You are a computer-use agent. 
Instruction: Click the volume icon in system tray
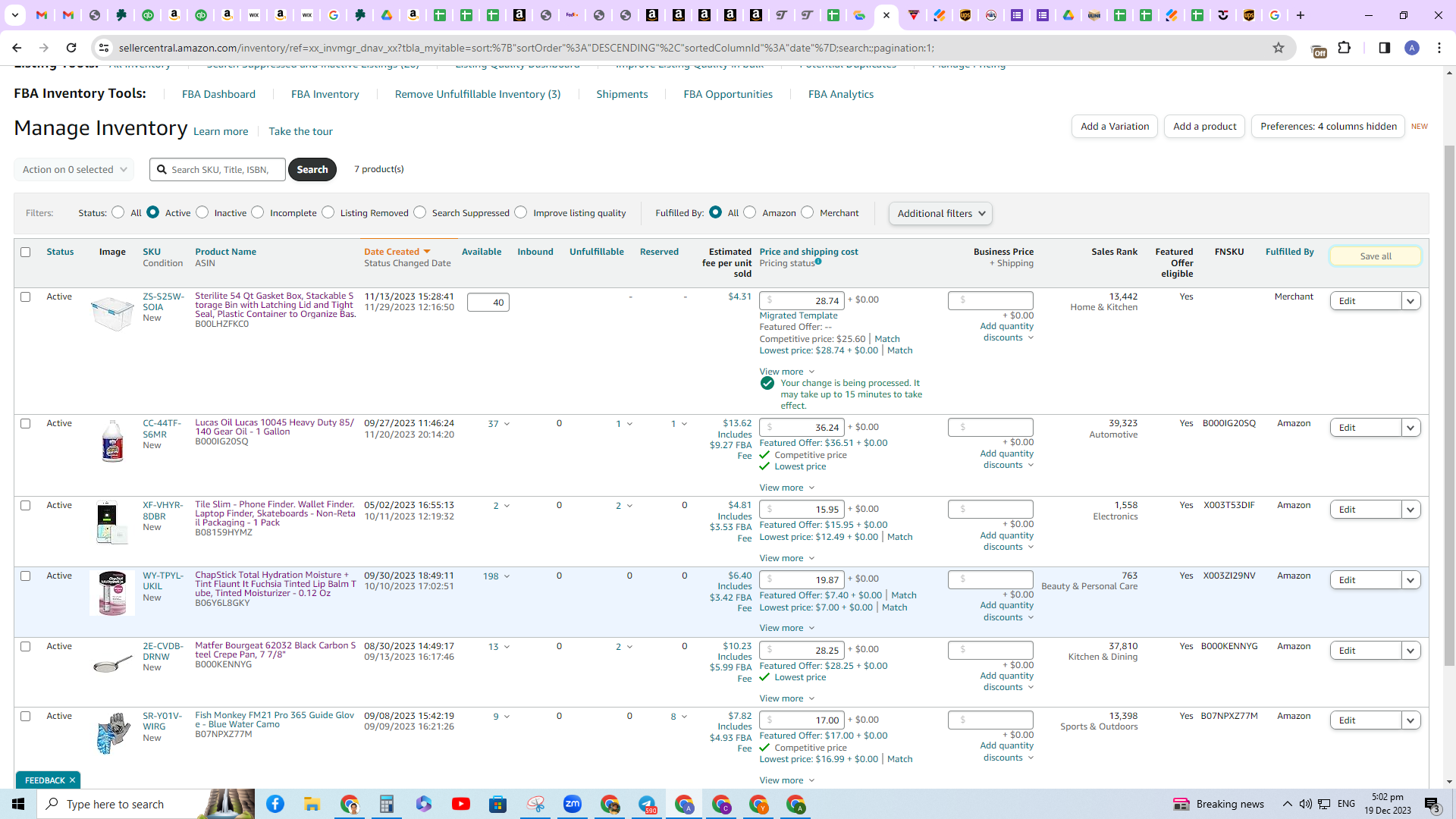1305,804
